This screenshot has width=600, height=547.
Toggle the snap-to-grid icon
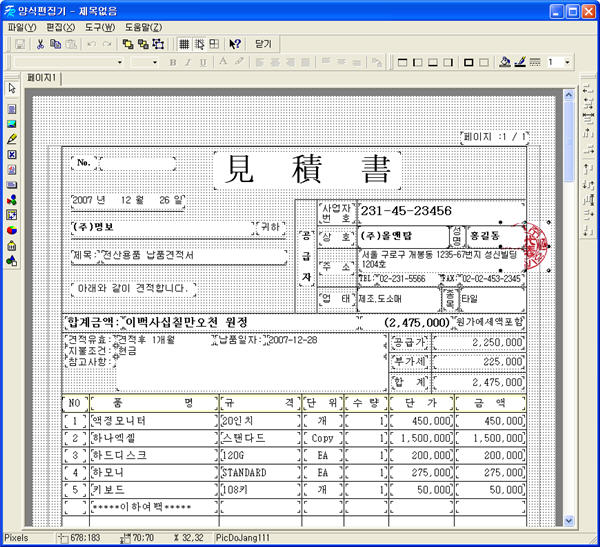click(x=199, y=44)
